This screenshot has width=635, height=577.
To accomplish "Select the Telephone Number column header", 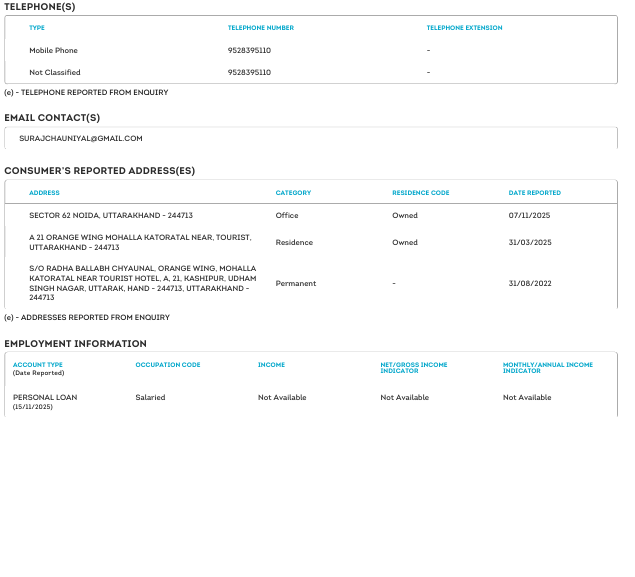I will (260, 28).
